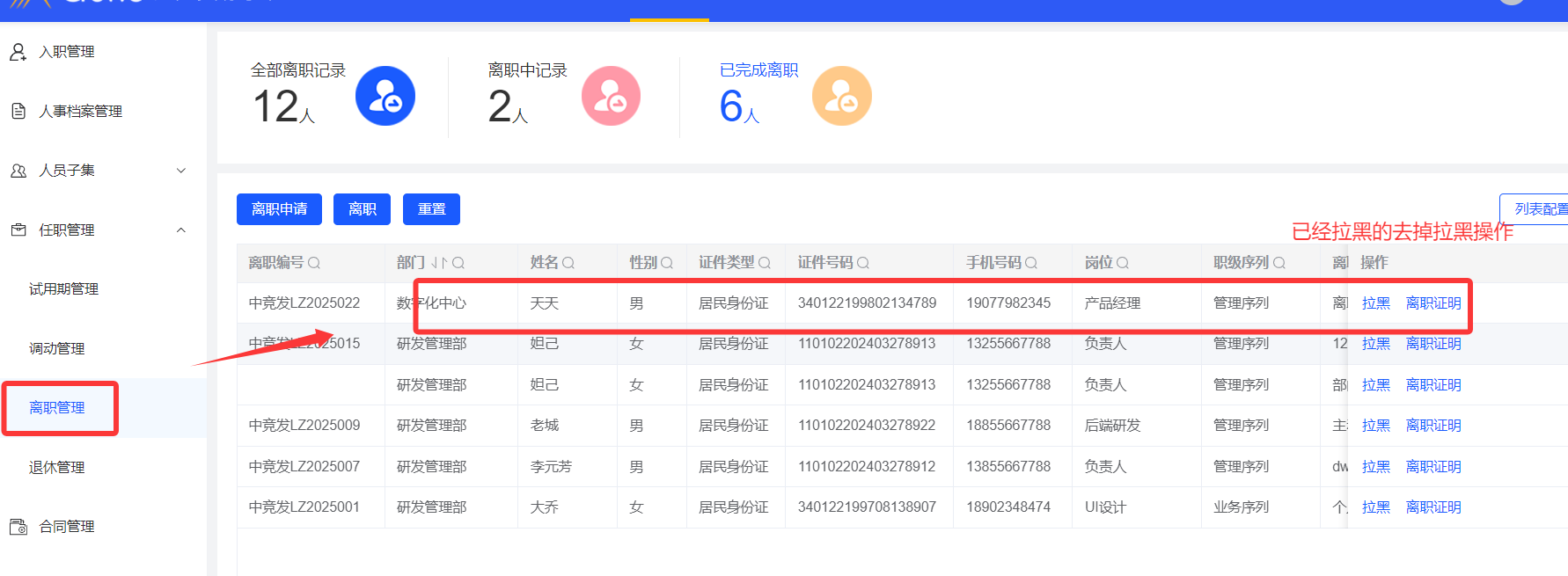This screenshot has height=576, width=1568.
Task: Select 试用期管理 submenu item
Action: tap(63, 289)
